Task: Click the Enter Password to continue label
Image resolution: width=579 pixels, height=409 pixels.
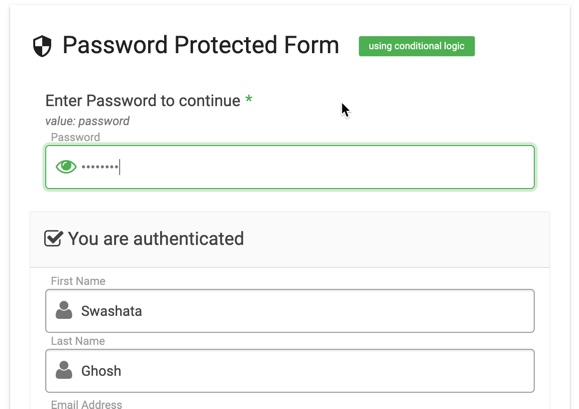Action: (143, 101)
